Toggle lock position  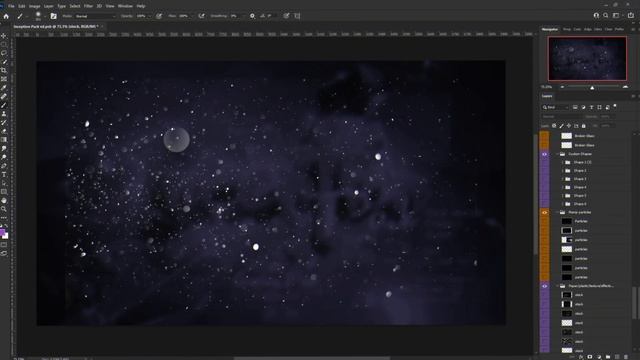click(x=569, y=126)
